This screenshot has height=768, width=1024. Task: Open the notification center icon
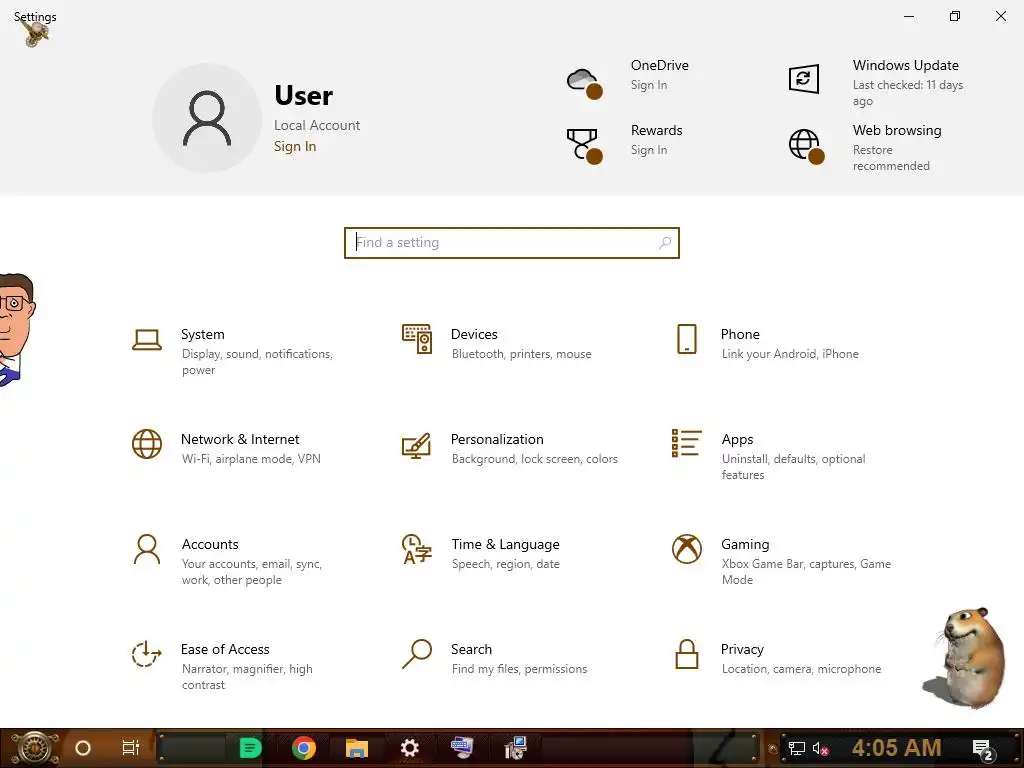point(983,750)
